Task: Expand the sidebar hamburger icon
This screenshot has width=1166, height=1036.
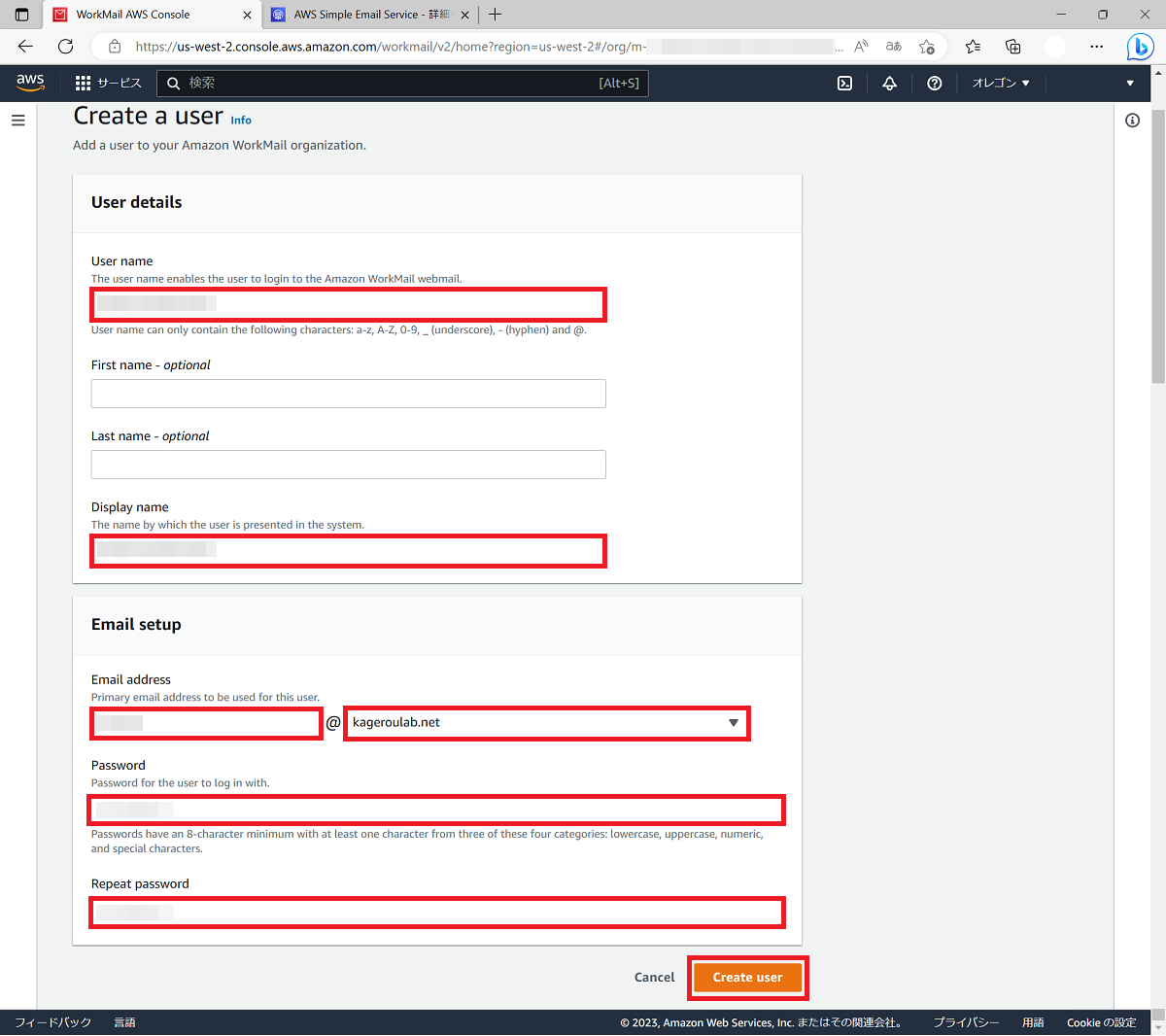Action: (17, 120)
